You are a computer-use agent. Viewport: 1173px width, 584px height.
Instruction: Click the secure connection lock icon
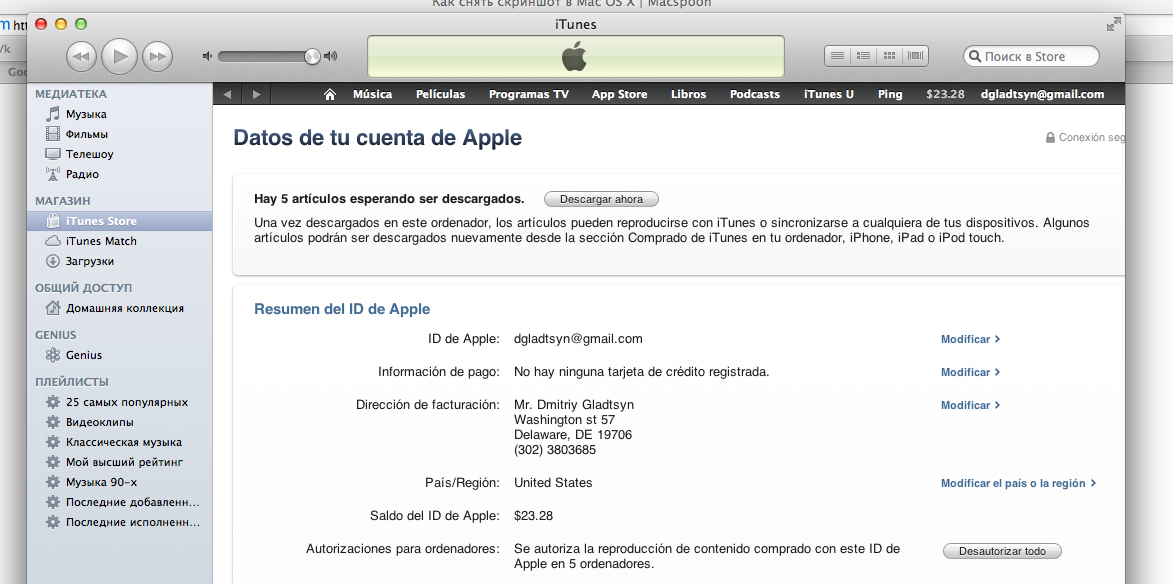point(1050,138)
